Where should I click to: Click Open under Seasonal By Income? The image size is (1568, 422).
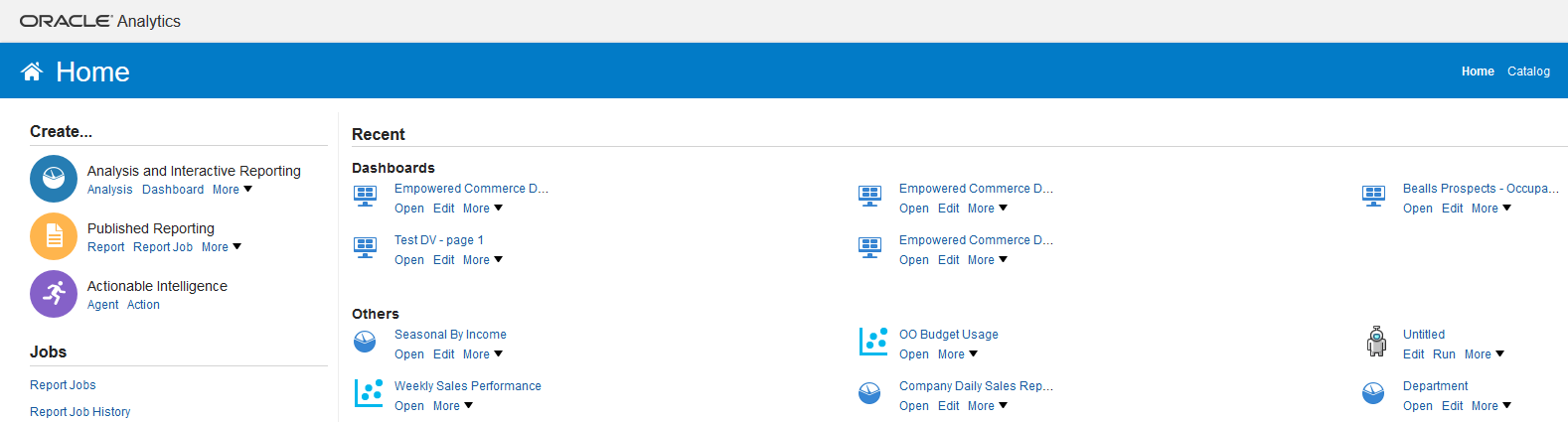pyautogui.click(x=409, y=354)
